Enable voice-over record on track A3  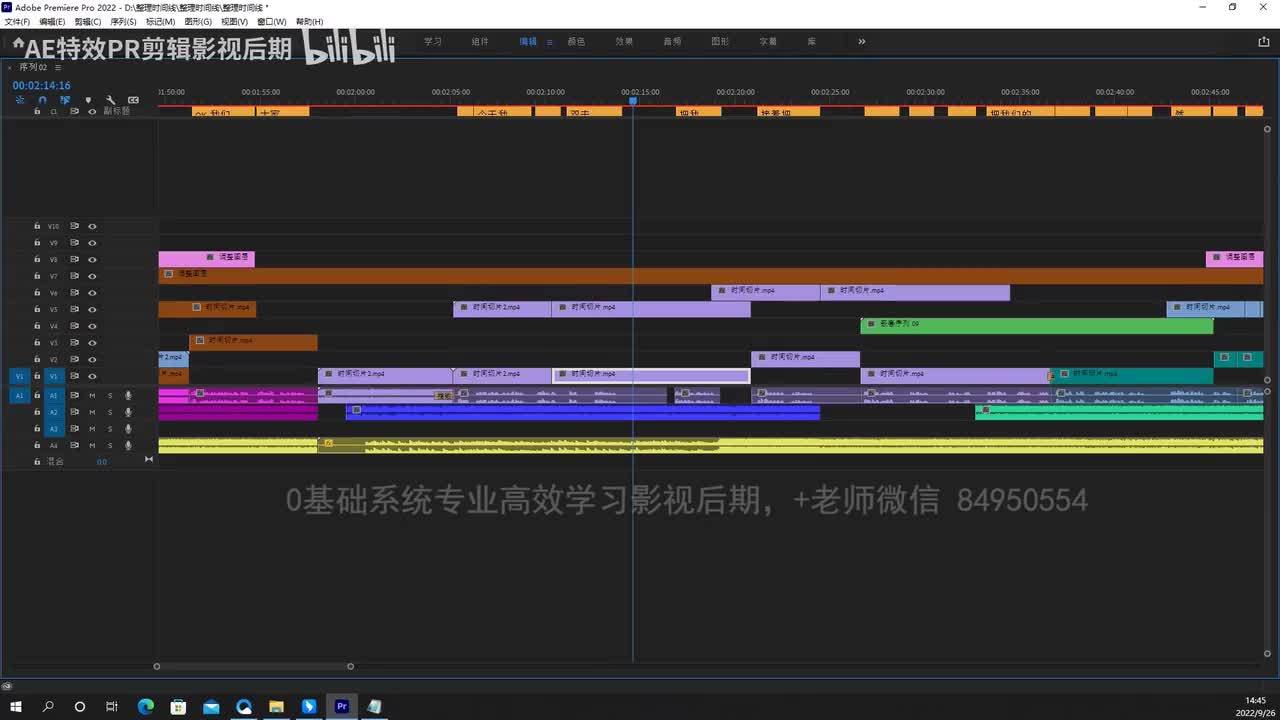pos(128,429)
